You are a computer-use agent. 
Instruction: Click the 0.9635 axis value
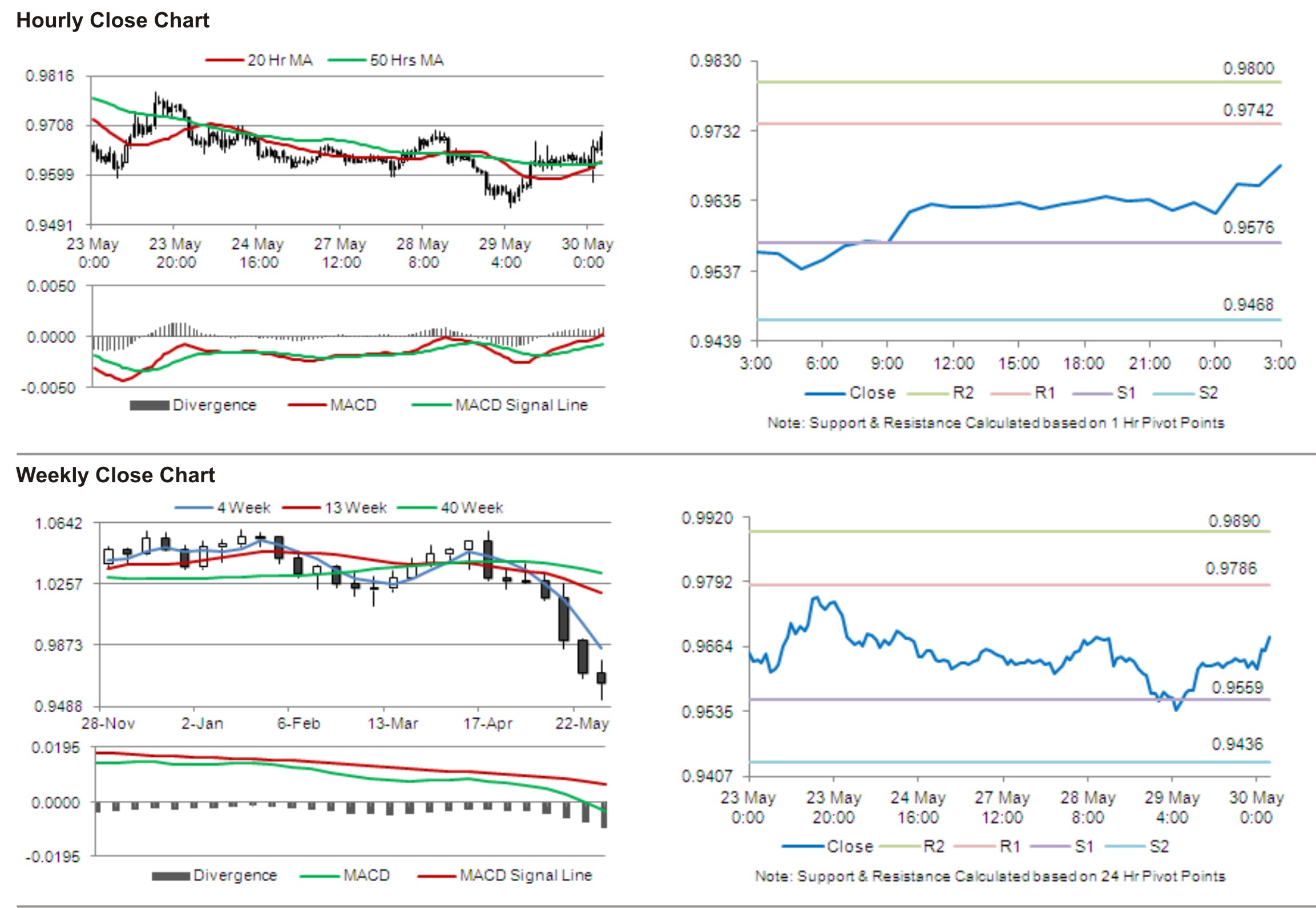[x=716, y=201]
